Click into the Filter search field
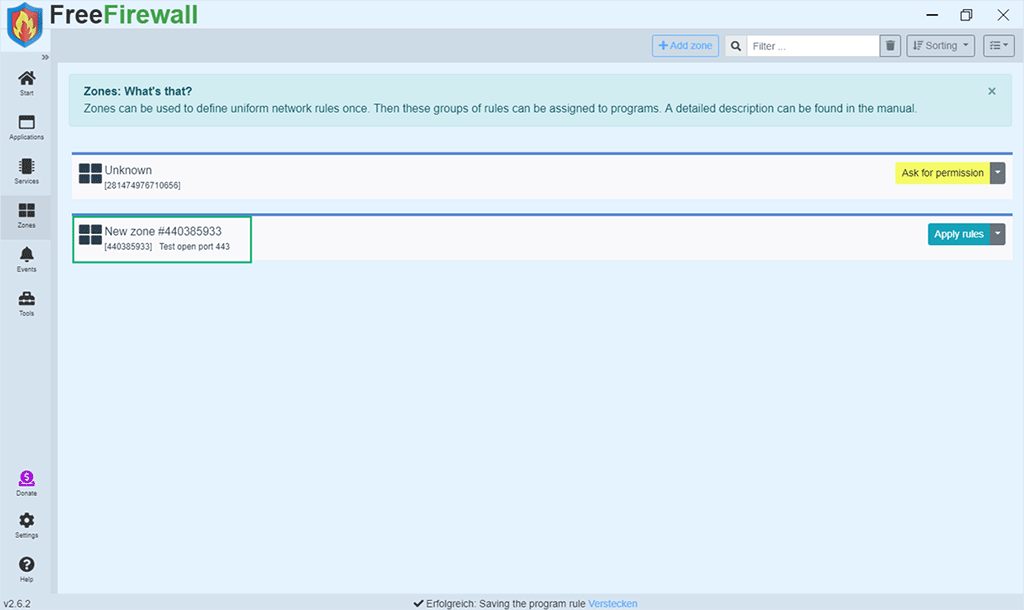 [812, 46]
